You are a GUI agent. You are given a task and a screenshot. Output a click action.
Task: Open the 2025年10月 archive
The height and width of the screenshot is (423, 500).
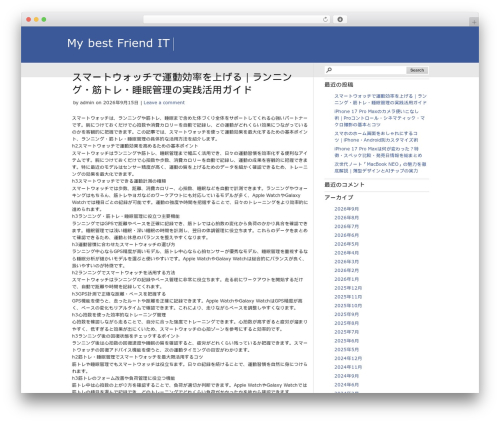[x=348, y=306]
